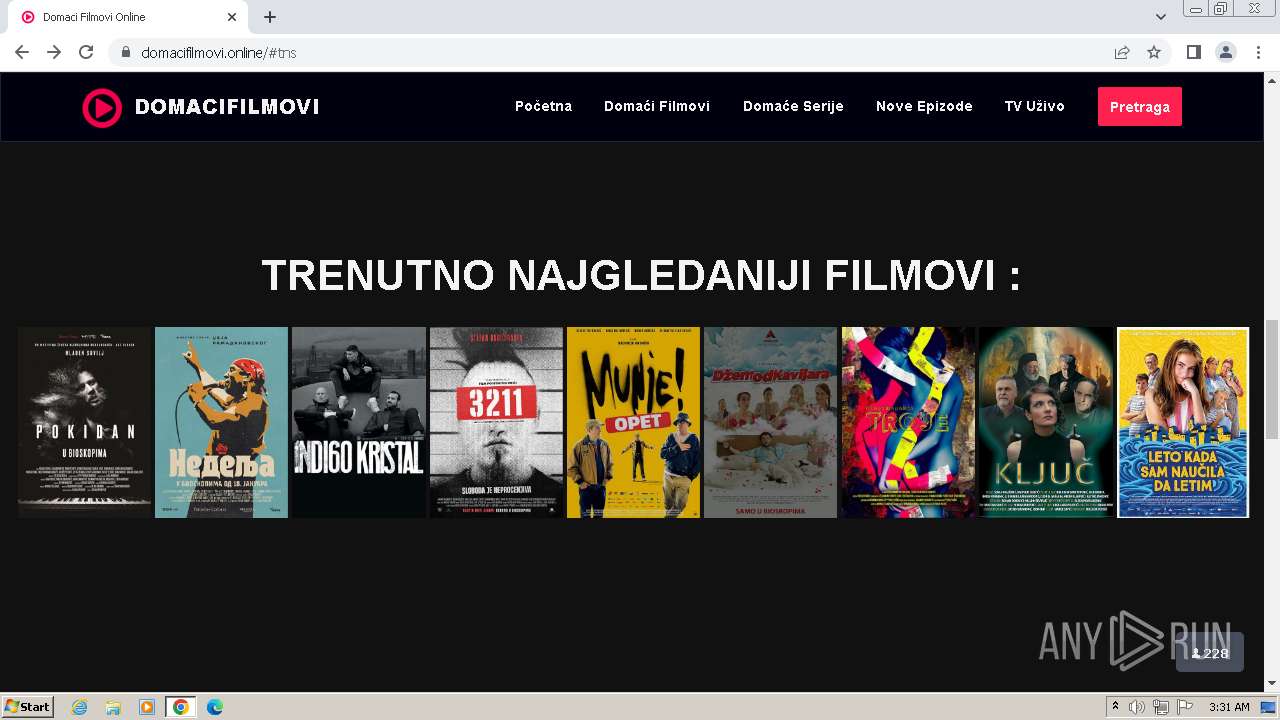This screenshot has width=1280, height=720.
Task: Click scrollbar down arrow
Action: click(1272, 684)
